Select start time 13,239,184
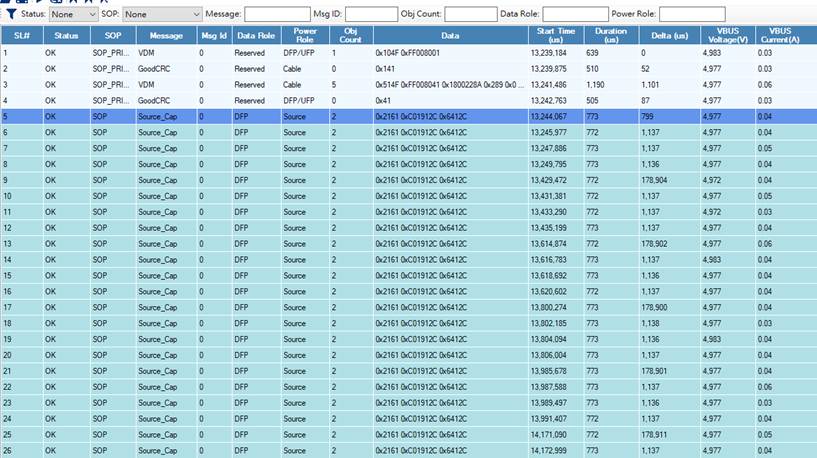Screen dimensions: 817x458 [549, 53]
